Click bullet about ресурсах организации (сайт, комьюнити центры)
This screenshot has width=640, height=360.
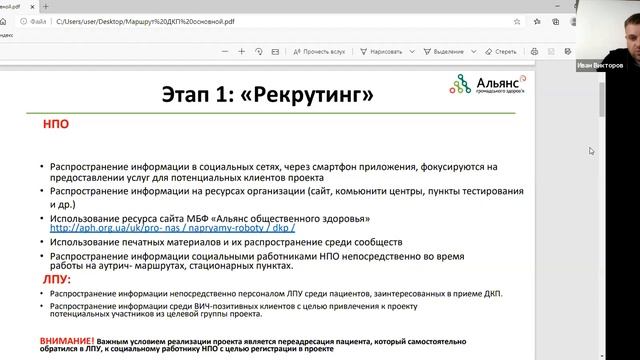point(287,198)
